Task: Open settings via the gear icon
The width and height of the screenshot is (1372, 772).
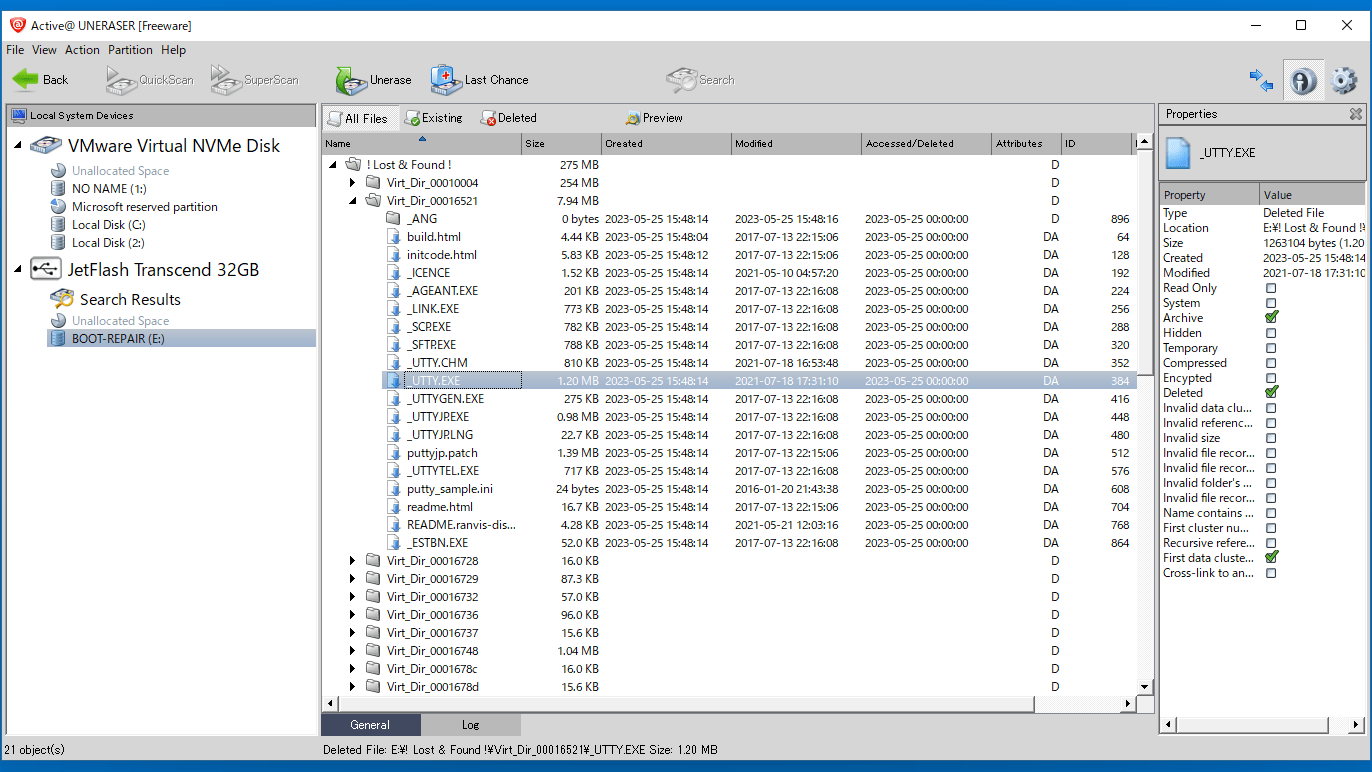Action: point(1344,81)
